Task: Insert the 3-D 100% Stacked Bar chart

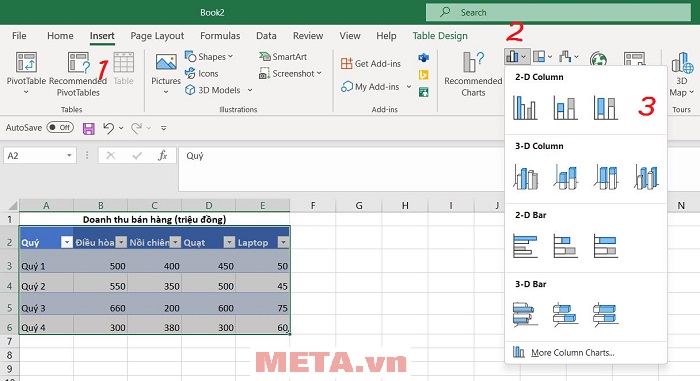Action: 605,314
